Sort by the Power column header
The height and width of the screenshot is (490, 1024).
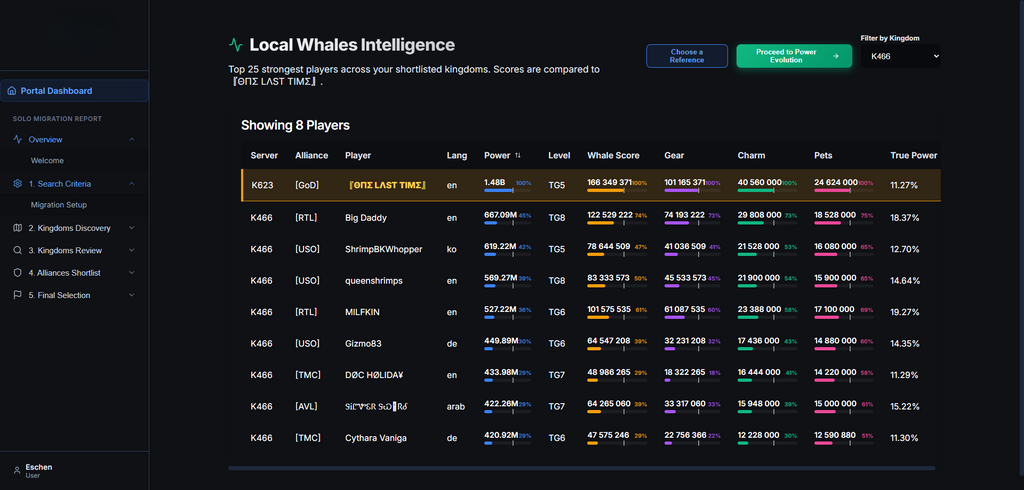click(x=497, y=155)
